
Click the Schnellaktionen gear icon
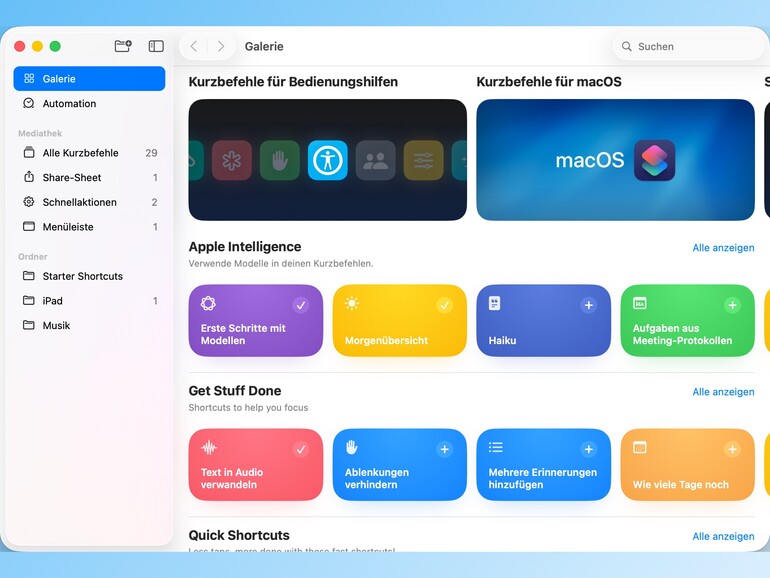(x=29, y=202)
